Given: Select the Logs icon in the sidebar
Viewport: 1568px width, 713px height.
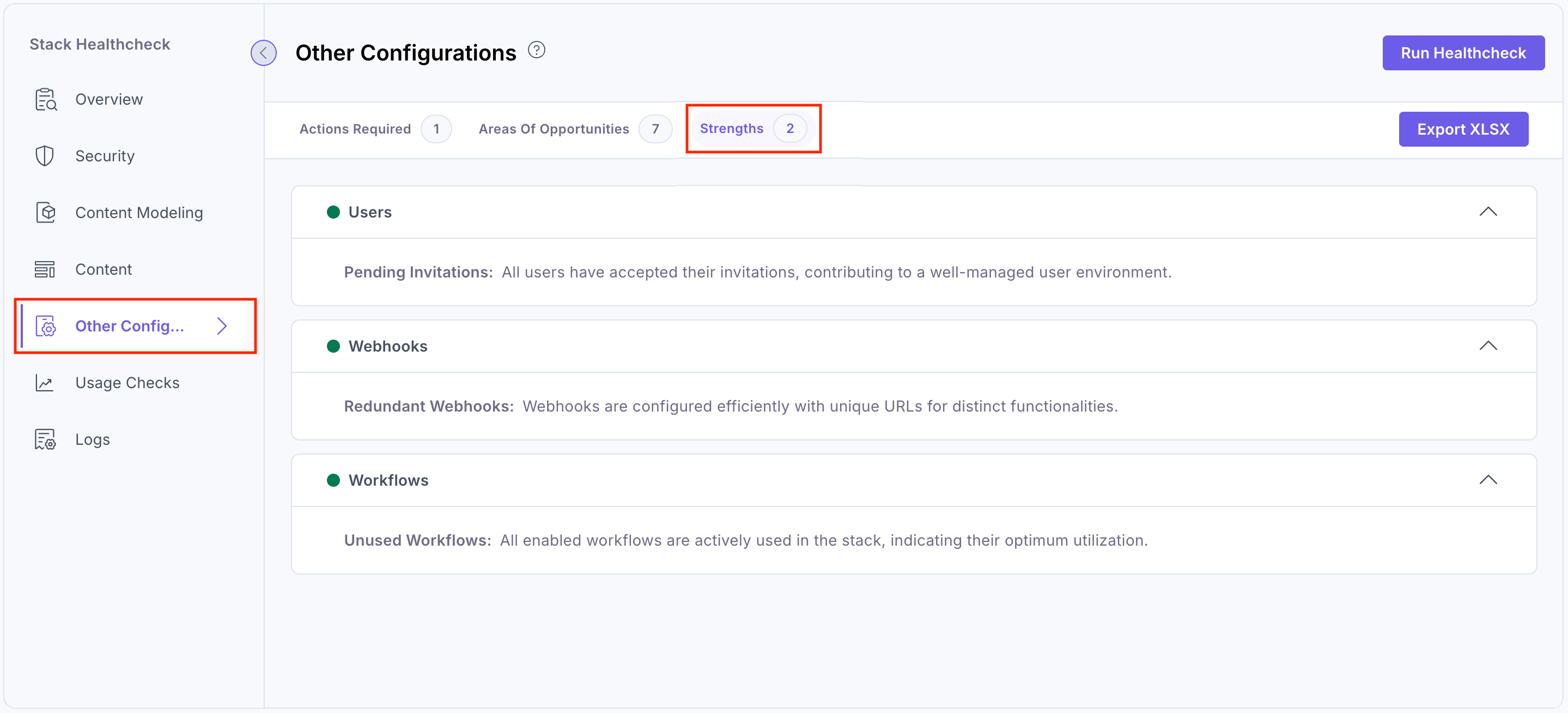Looking at the screenshot, I should click(x=45, y=439).
